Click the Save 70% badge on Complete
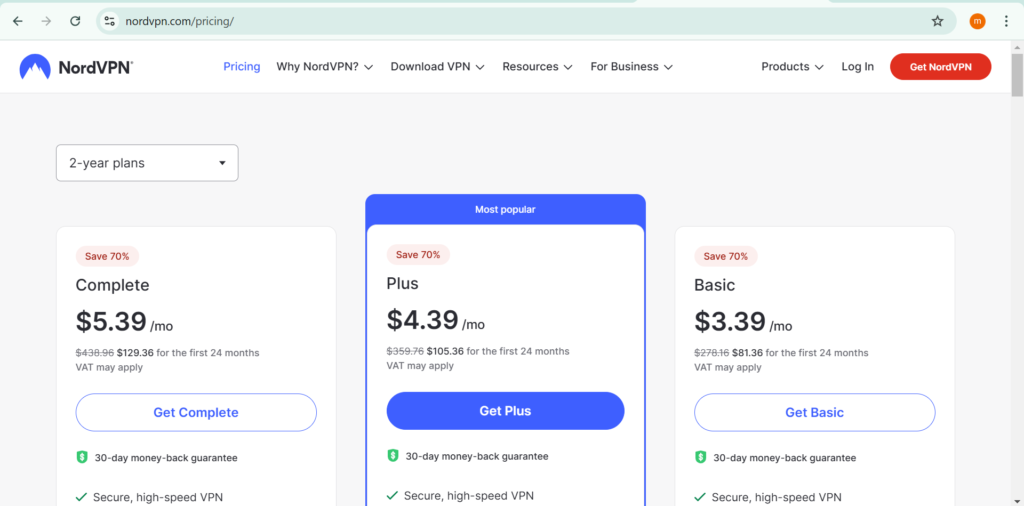This screenshot has width=1024, height=506. [107, 256]
